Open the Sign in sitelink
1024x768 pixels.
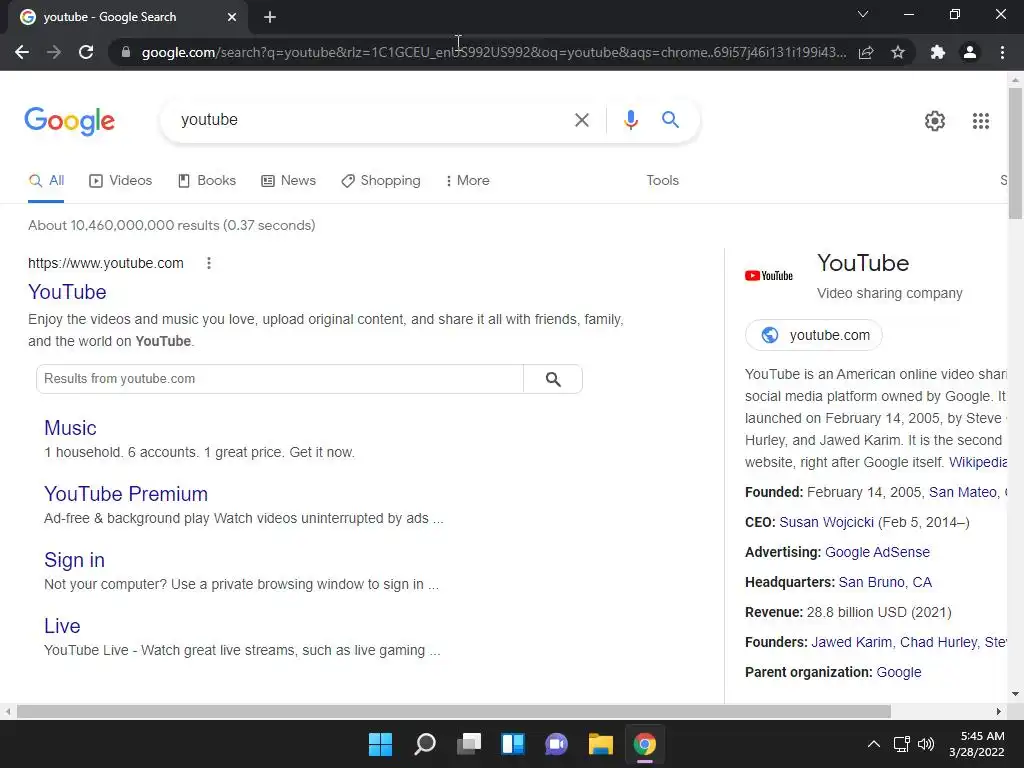tap(74, 560)
